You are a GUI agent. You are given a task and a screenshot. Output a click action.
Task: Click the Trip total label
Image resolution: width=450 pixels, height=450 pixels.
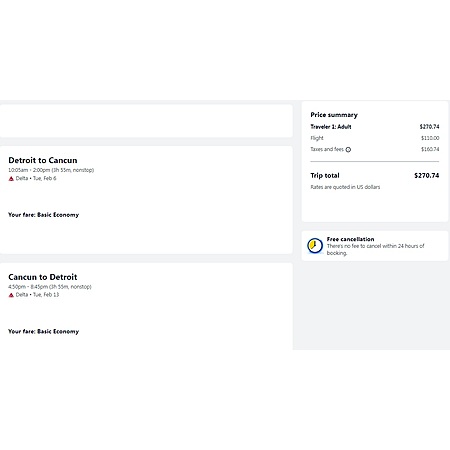(325, 176)
